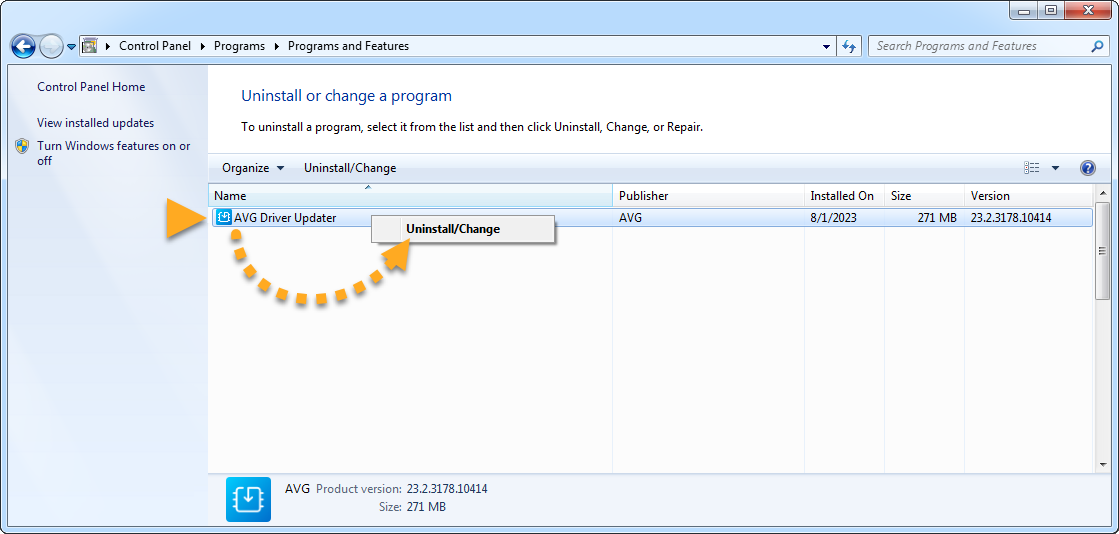Image resolution: width=1119 pixels, height=534 pixels.
Task: Expand the Organize dropdown menu
Action: click(x=253, y=168)
